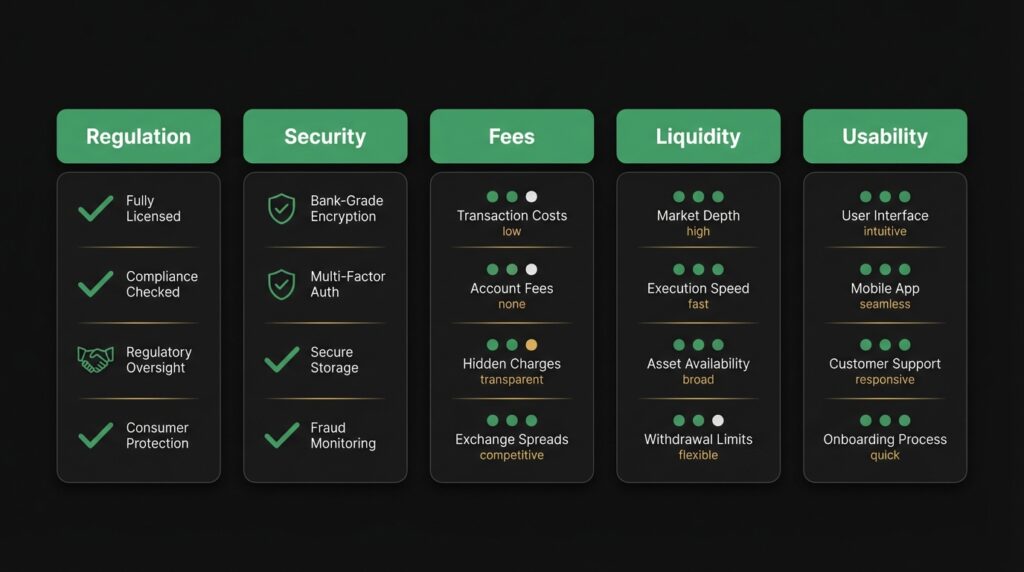Click the white dot above Account Fees
This screenshot has height=572, width=1024.
click(x=531, y=270)
